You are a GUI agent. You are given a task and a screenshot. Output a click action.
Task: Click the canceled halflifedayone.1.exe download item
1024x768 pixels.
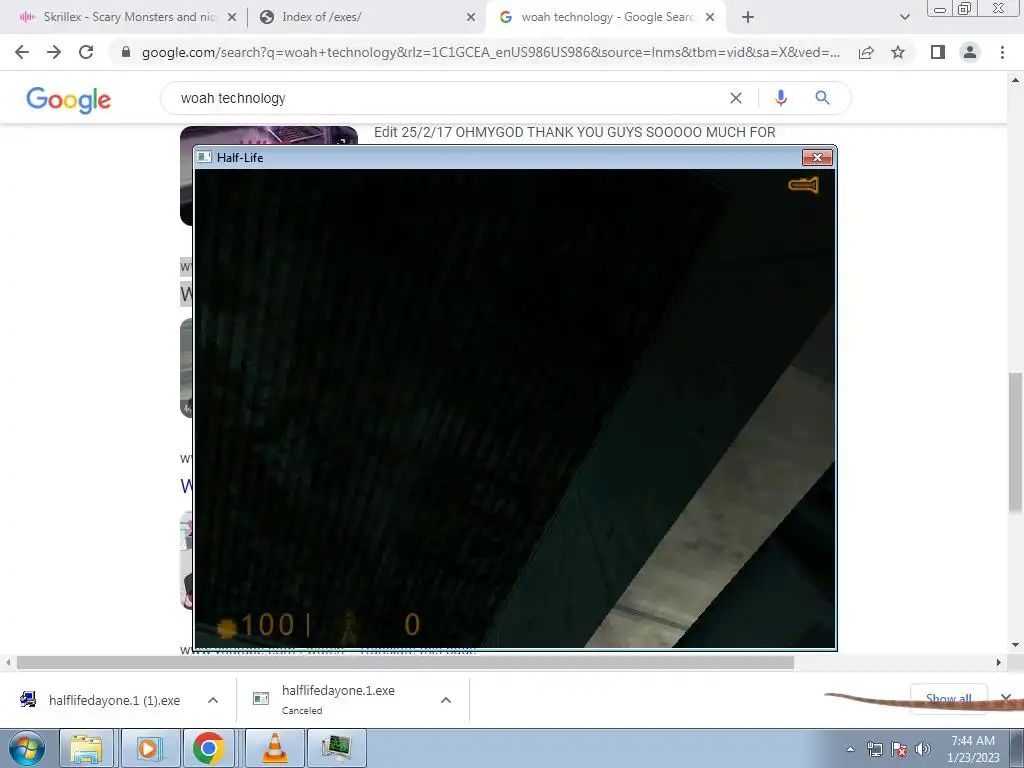[338, 699]
